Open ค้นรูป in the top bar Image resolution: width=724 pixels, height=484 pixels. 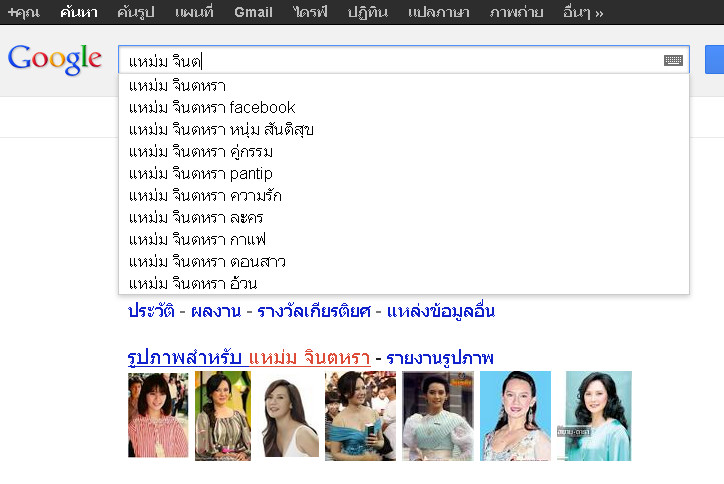(135, 12)
